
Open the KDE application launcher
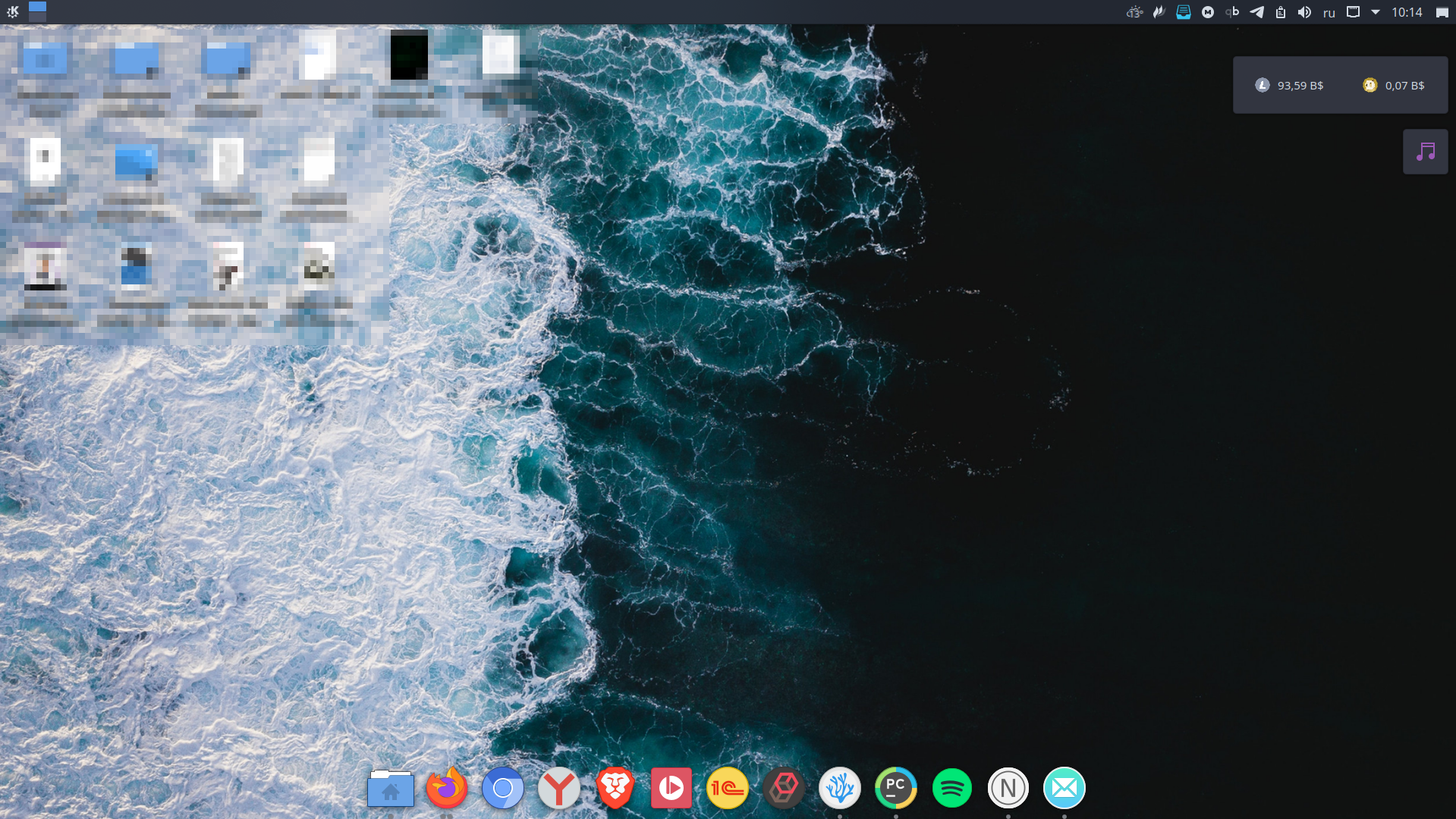(x=13, y=11)
